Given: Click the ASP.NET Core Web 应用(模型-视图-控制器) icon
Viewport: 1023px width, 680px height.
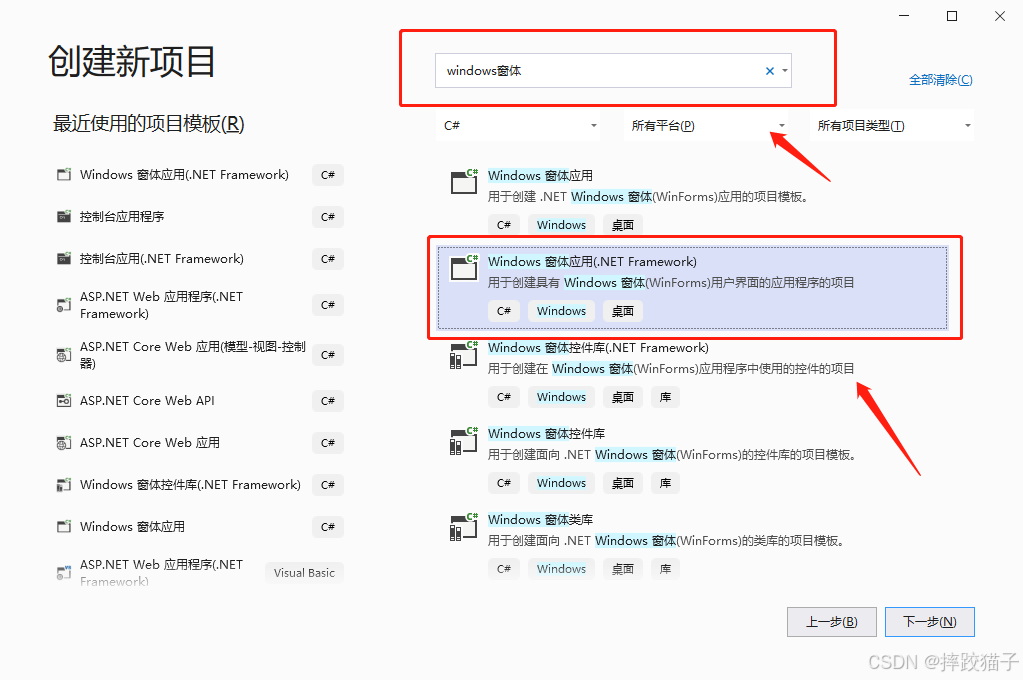Looking at the screenshot, I should coord(64,355).
